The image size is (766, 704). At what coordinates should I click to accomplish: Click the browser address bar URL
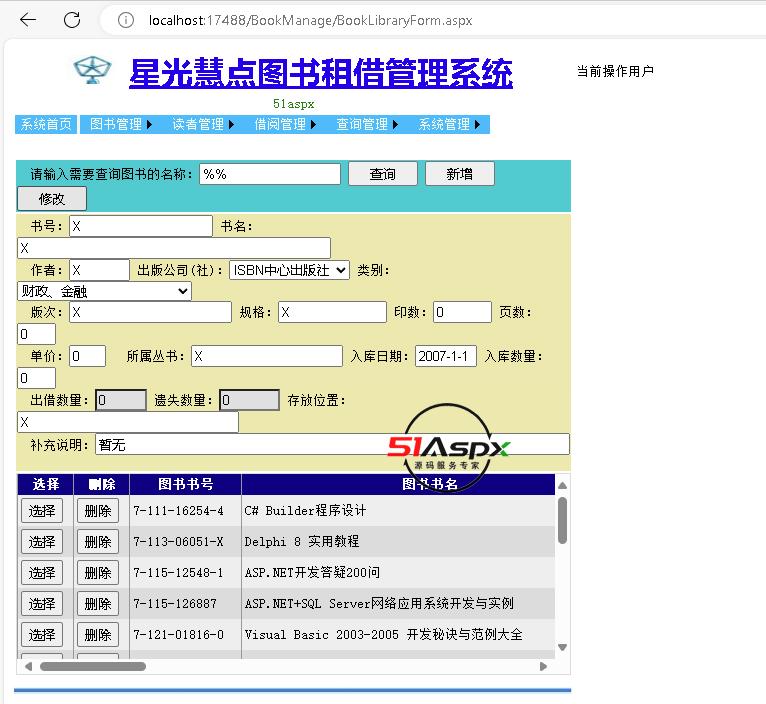pyautogui.click(x=310, y=21)
